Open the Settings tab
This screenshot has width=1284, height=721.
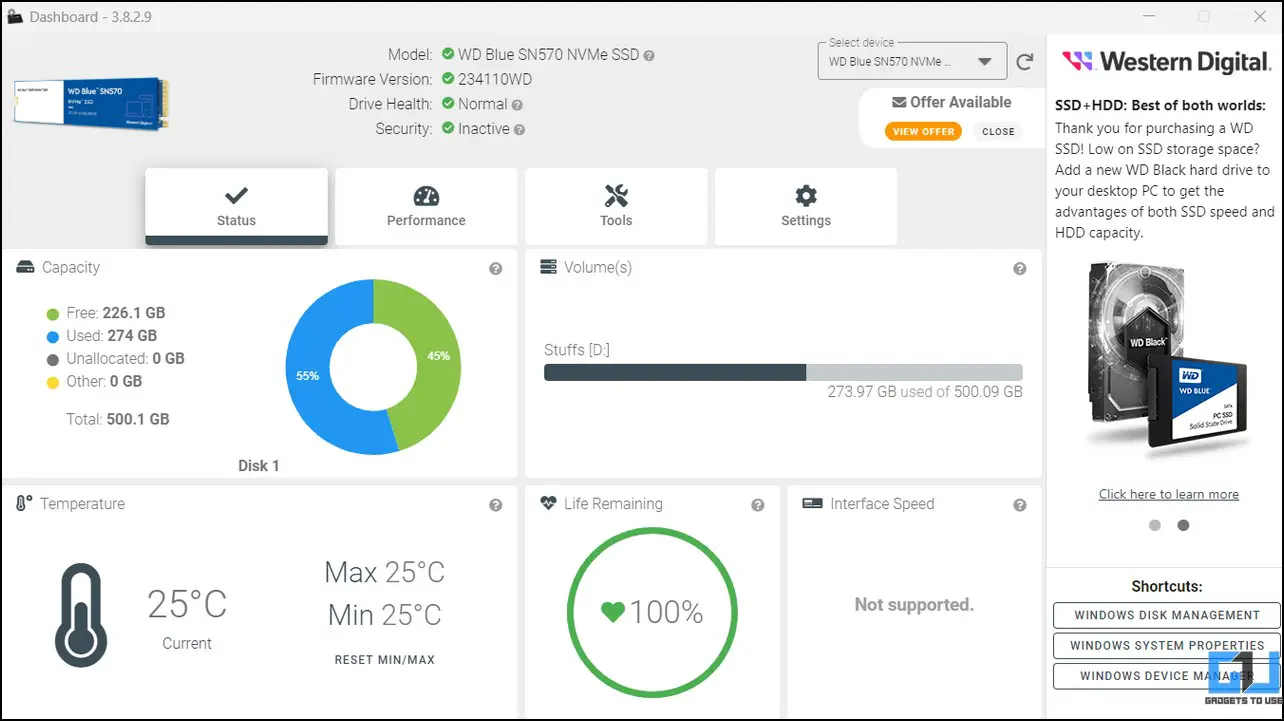(x=806, y=206)
